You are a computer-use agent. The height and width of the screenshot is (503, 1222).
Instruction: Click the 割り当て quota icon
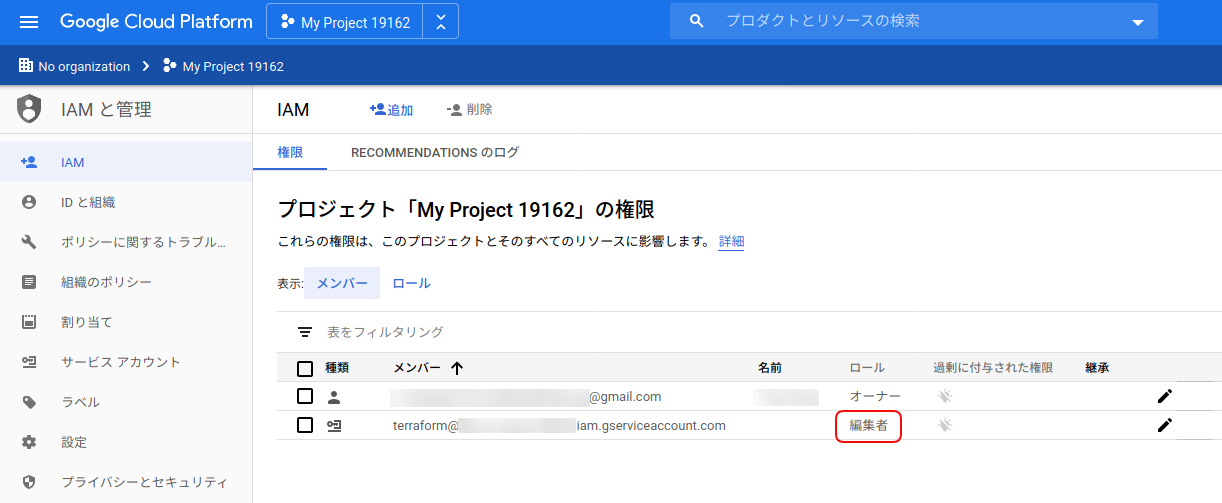click(29, 322)
